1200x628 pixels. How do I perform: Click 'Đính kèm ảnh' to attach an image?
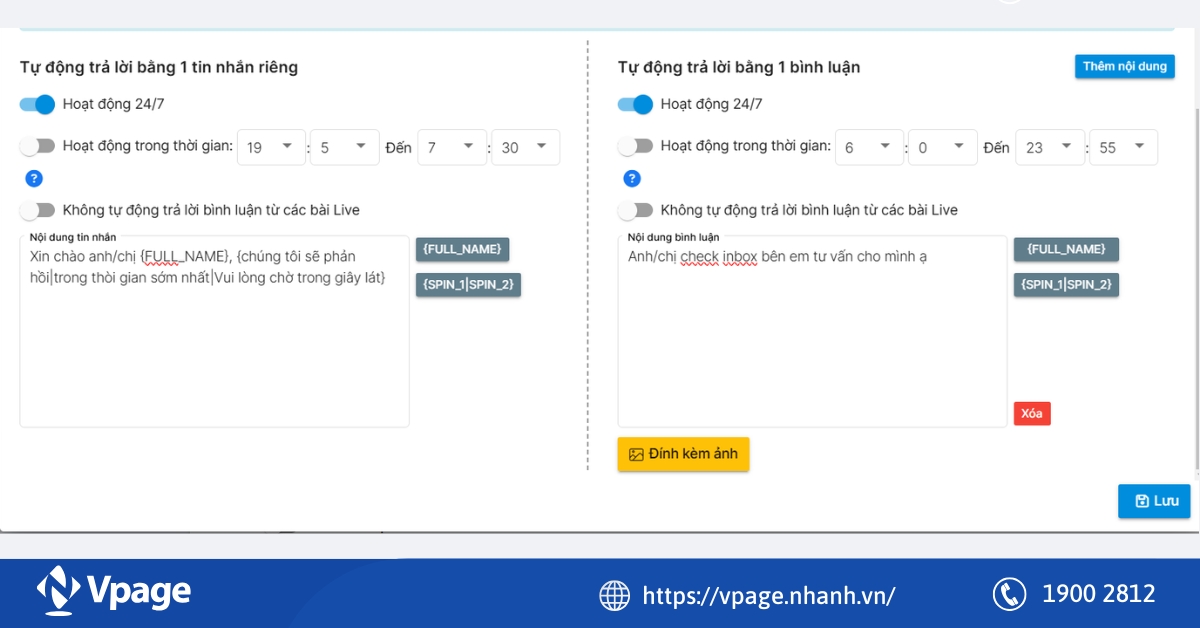(x=683, y=454)
